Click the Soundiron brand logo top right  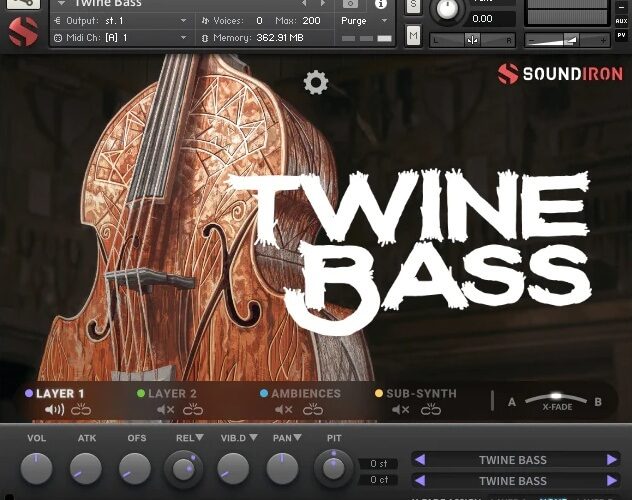560,73
